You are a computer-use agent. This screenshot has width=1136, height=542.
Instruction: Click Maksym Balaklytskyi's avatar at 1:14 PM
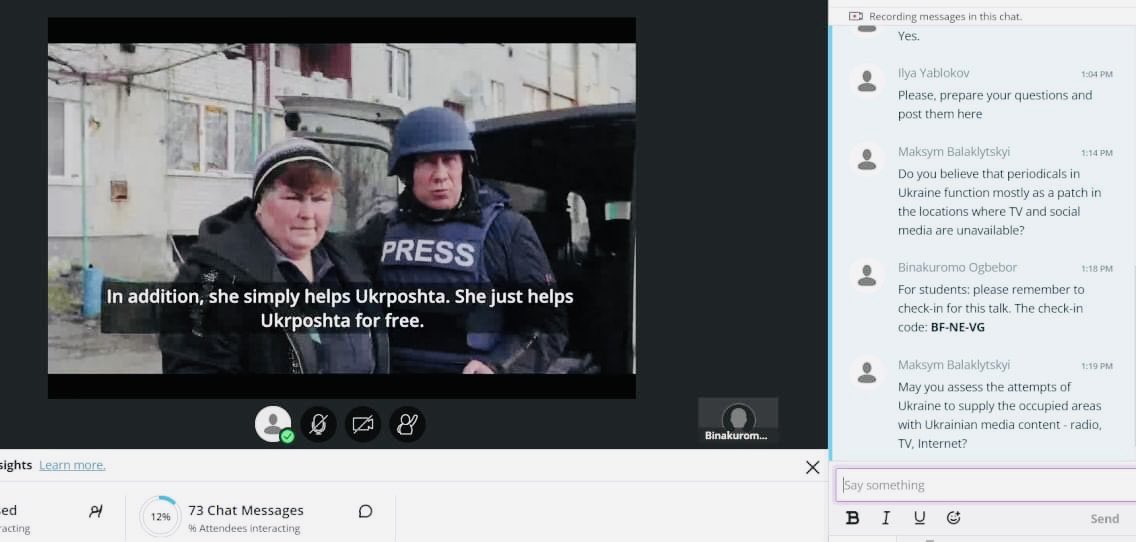click(x=866, y=159)
